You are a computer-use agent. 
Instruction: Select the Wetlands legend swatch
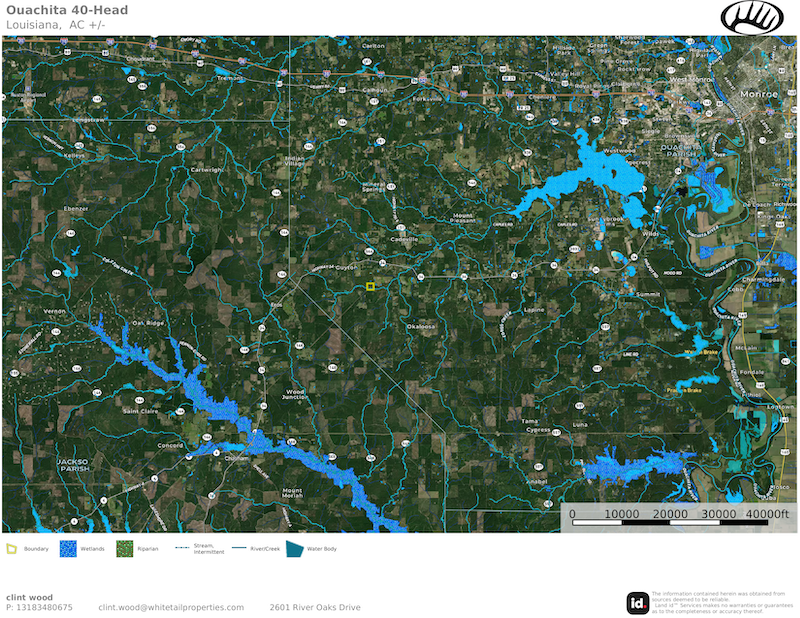coord(68,549)
